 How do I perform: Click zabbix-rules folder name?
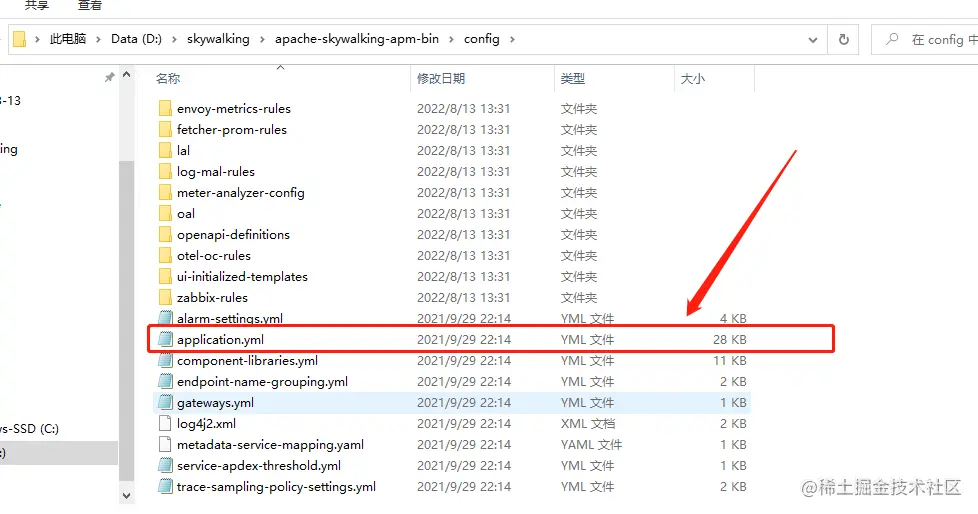coord(212,298)
